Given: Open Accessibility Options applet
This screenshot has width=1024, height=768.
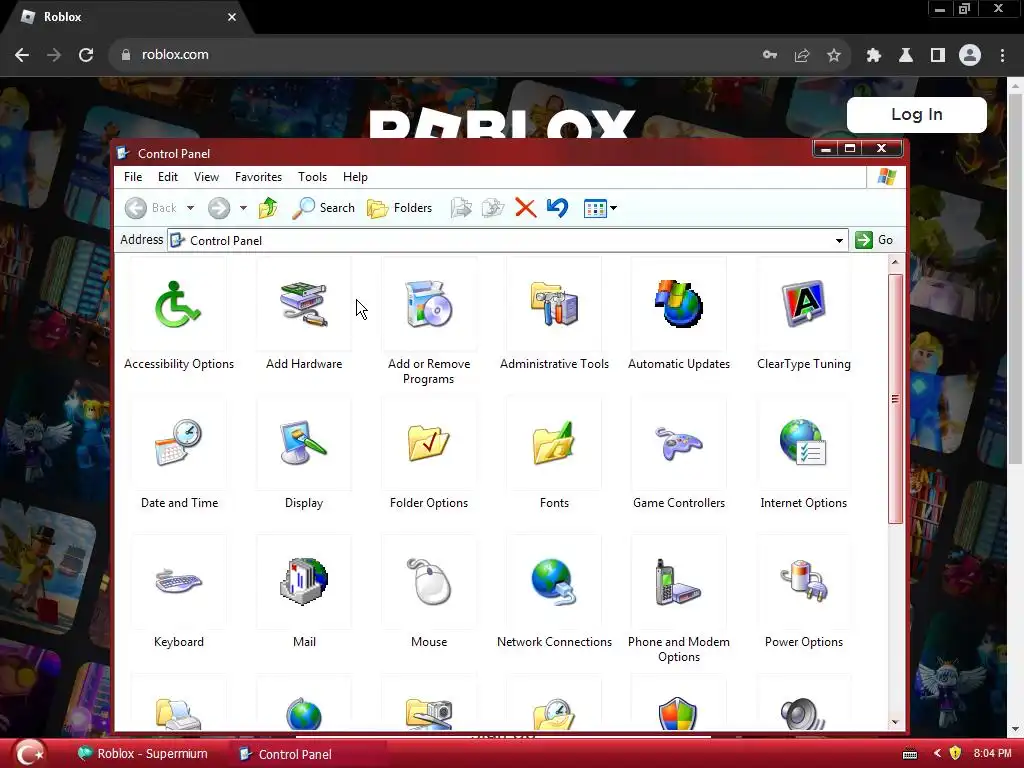Looking at the screenshot, I should click(178, 305).
